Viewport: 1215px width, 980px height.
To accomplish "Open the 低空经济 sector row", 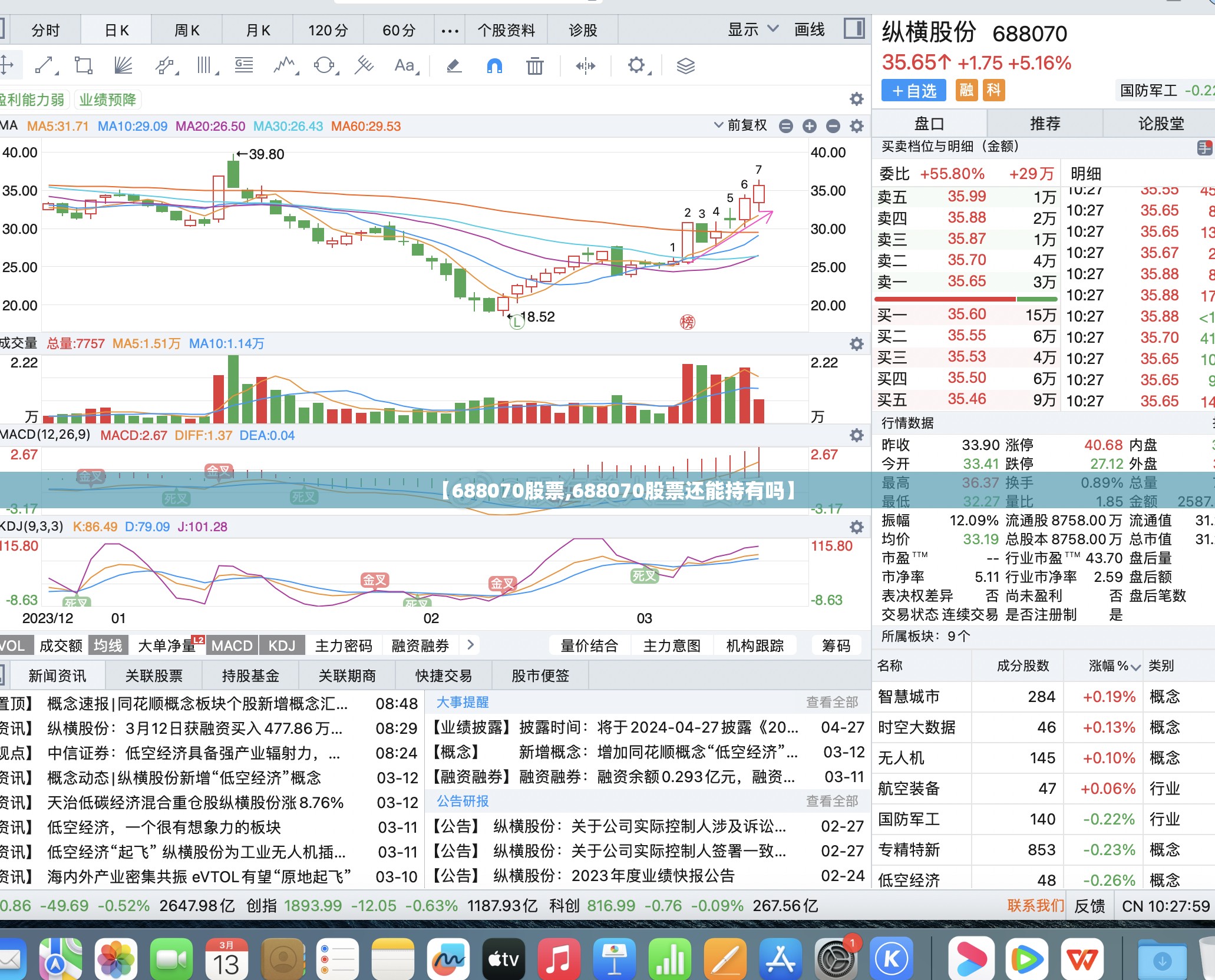I will coord(1044,880).
